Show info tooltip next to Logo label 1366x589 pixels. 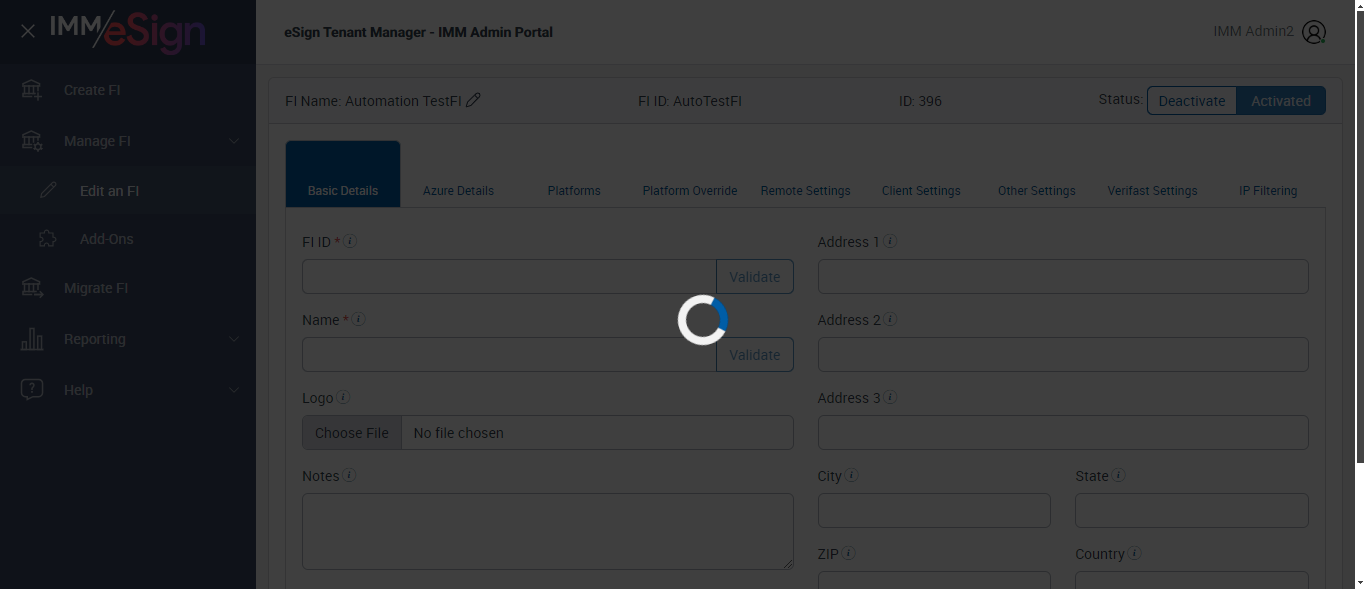pos(343,397)
